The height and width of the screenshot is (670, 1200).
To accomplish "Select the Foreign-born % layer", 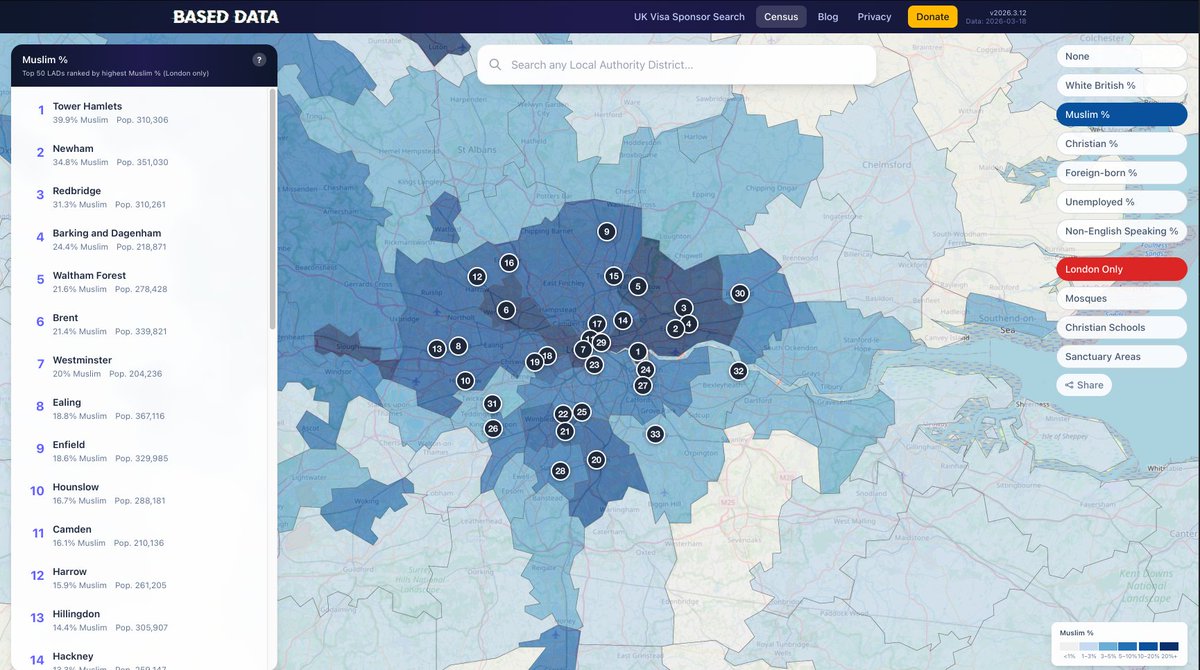I will pos(1121,173).
